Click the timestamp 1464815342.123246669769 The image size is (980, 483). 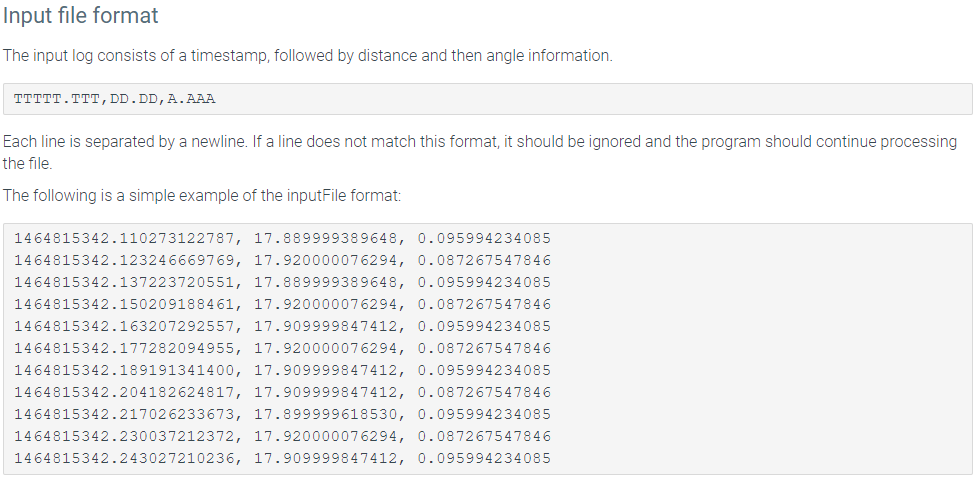pyautogui.click(x=124, y=261)
